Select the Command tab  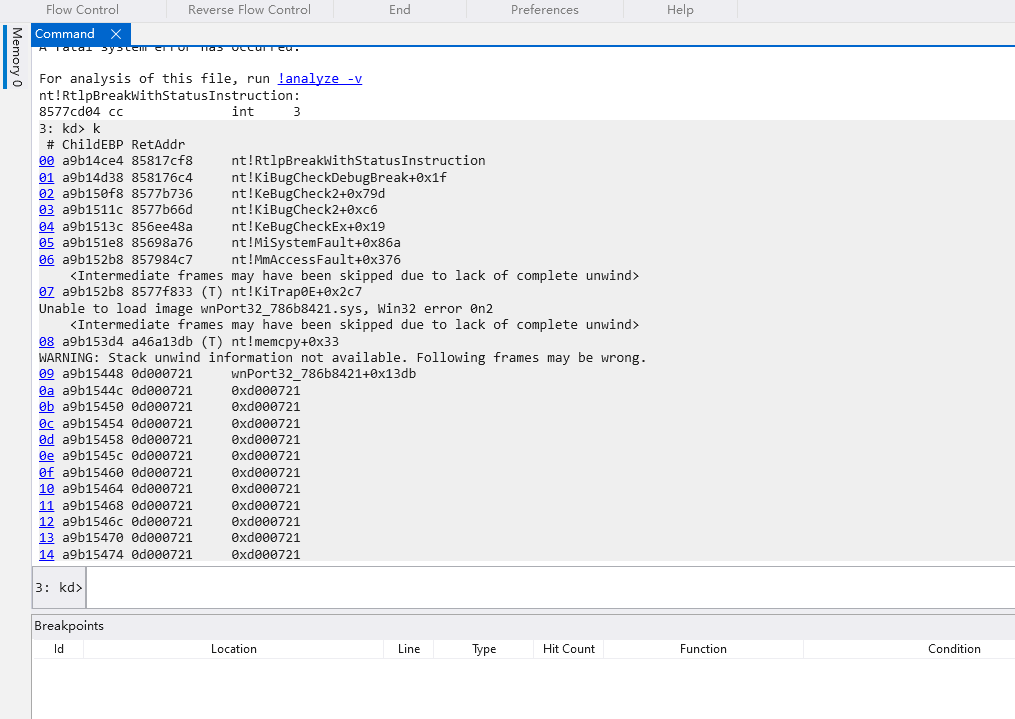pyautogui.click(x=65, y=34)
